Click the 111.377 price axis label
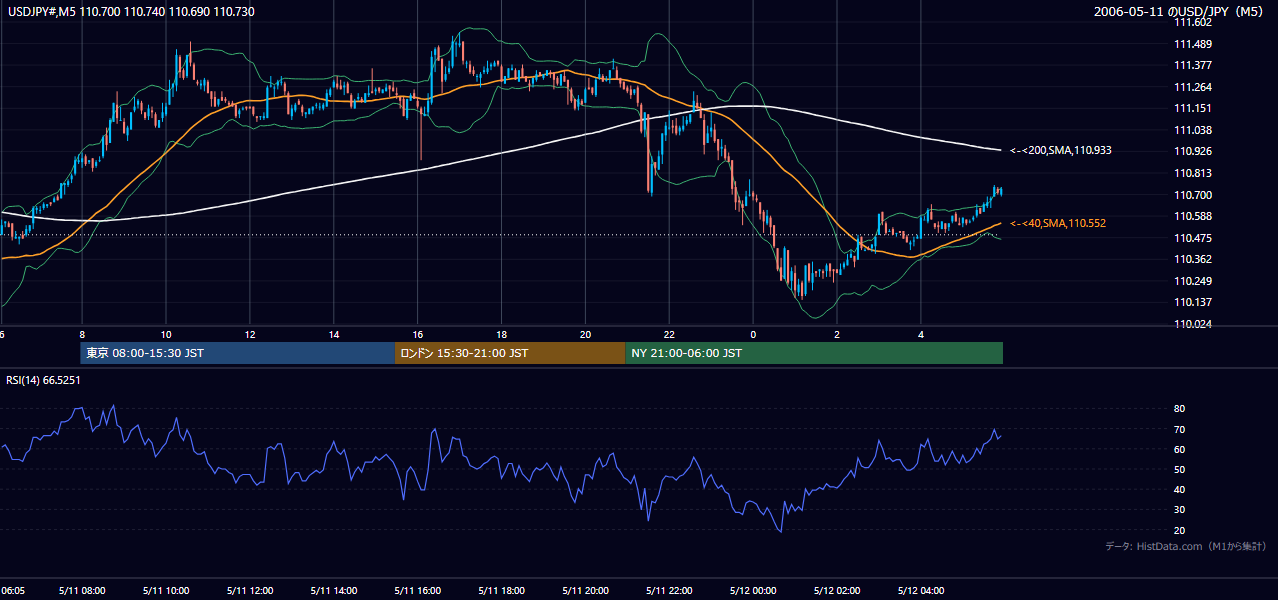This screenshot has width=1278, height=600. pyautogui.click(x=1192, y=65)
